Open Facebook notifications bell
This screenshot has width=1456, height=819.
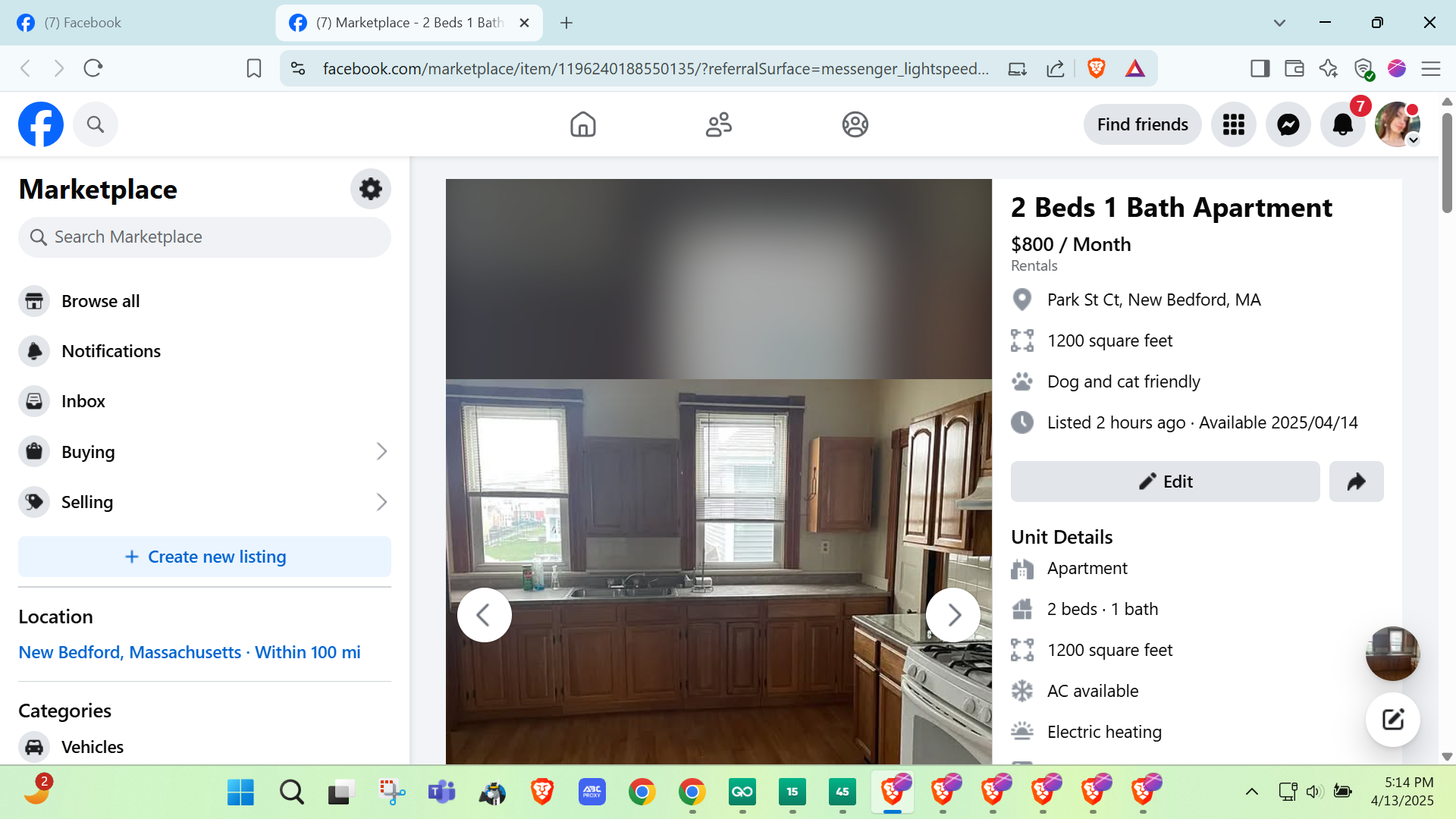pyautogui.click(x=1342, y=124)
